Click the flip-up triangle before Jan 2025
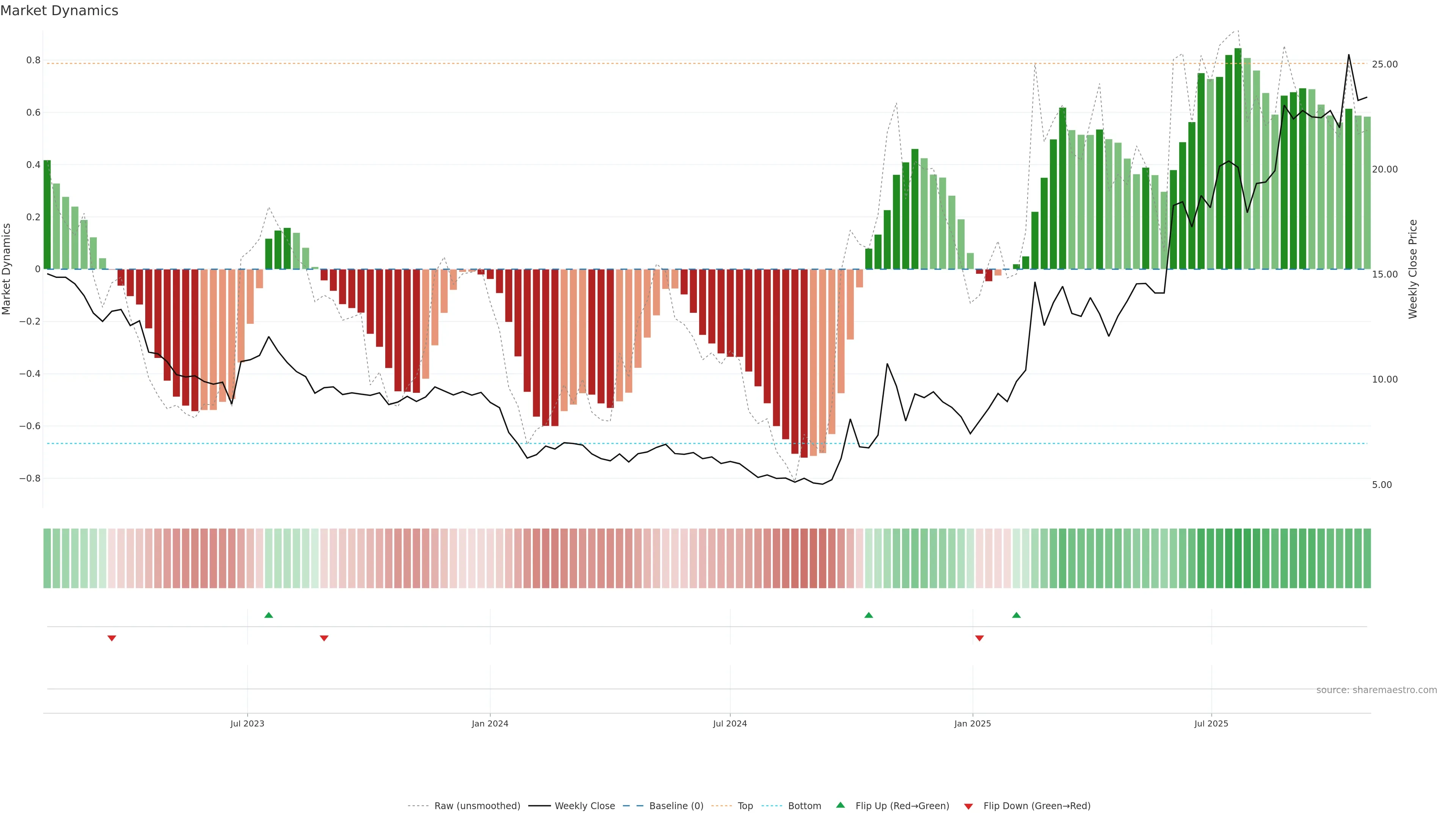 pyautogui.click(x=869, y=615)
